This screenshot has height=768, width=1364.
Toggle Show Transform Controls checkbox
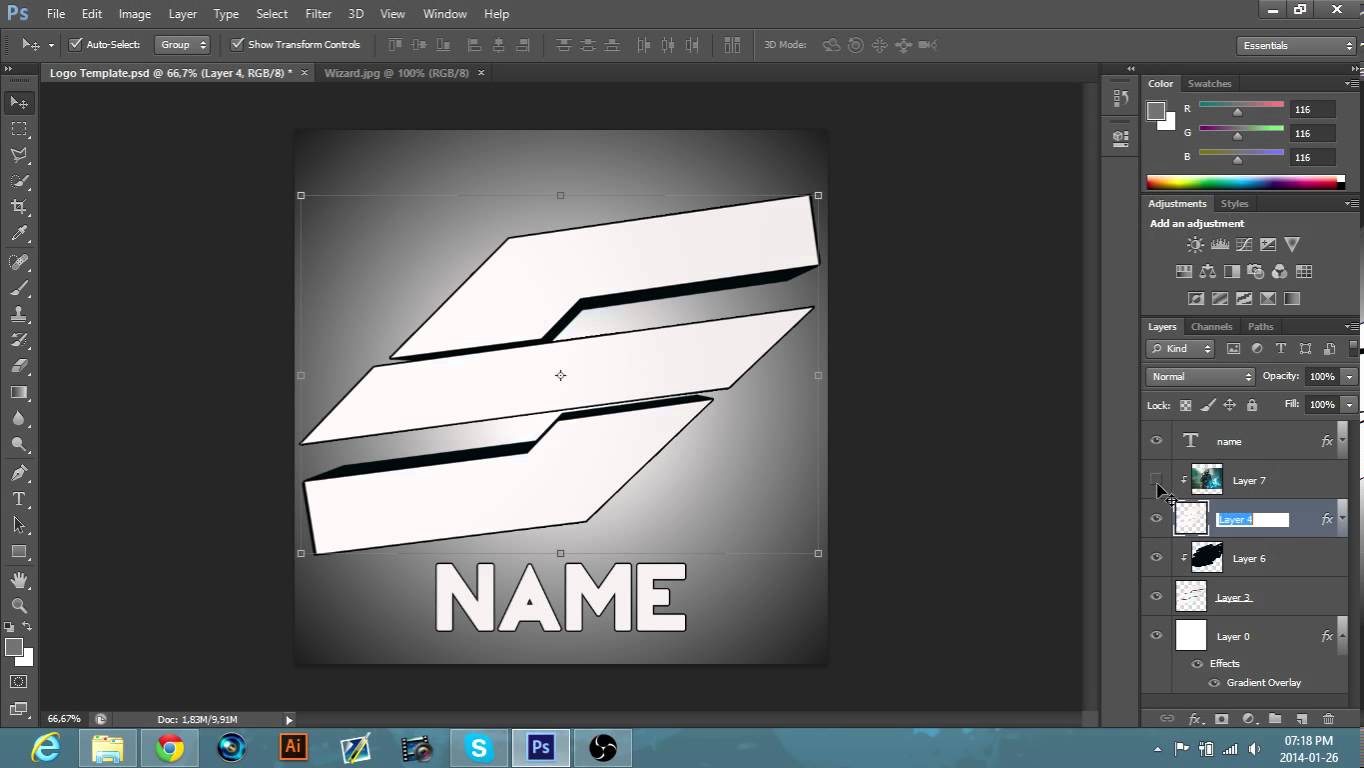(237, 44)
